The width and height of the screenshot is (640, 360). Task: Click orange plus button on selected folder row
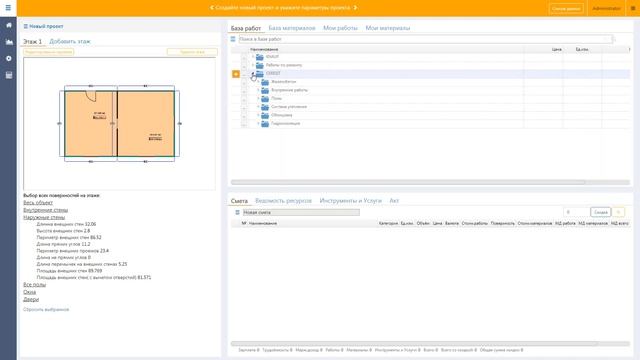tap(236, 74)
